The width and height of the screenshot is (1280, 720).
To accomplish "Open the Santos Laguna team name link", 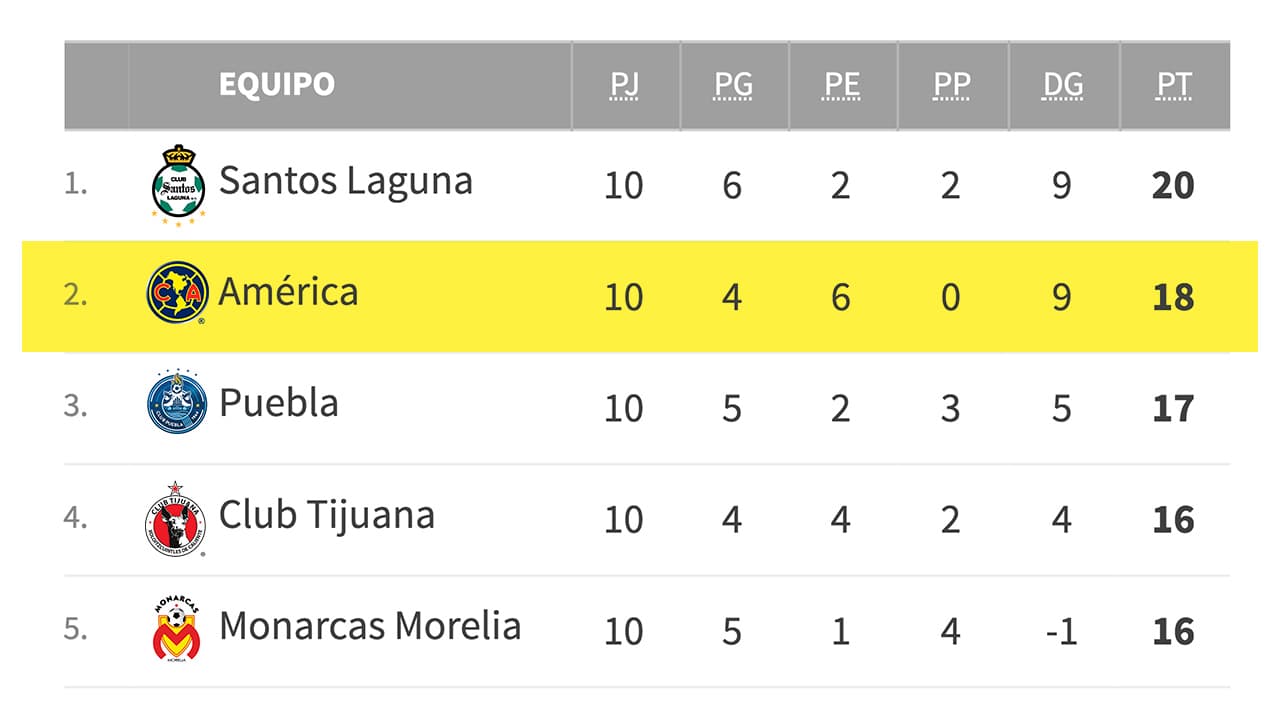I will (345, 181).
